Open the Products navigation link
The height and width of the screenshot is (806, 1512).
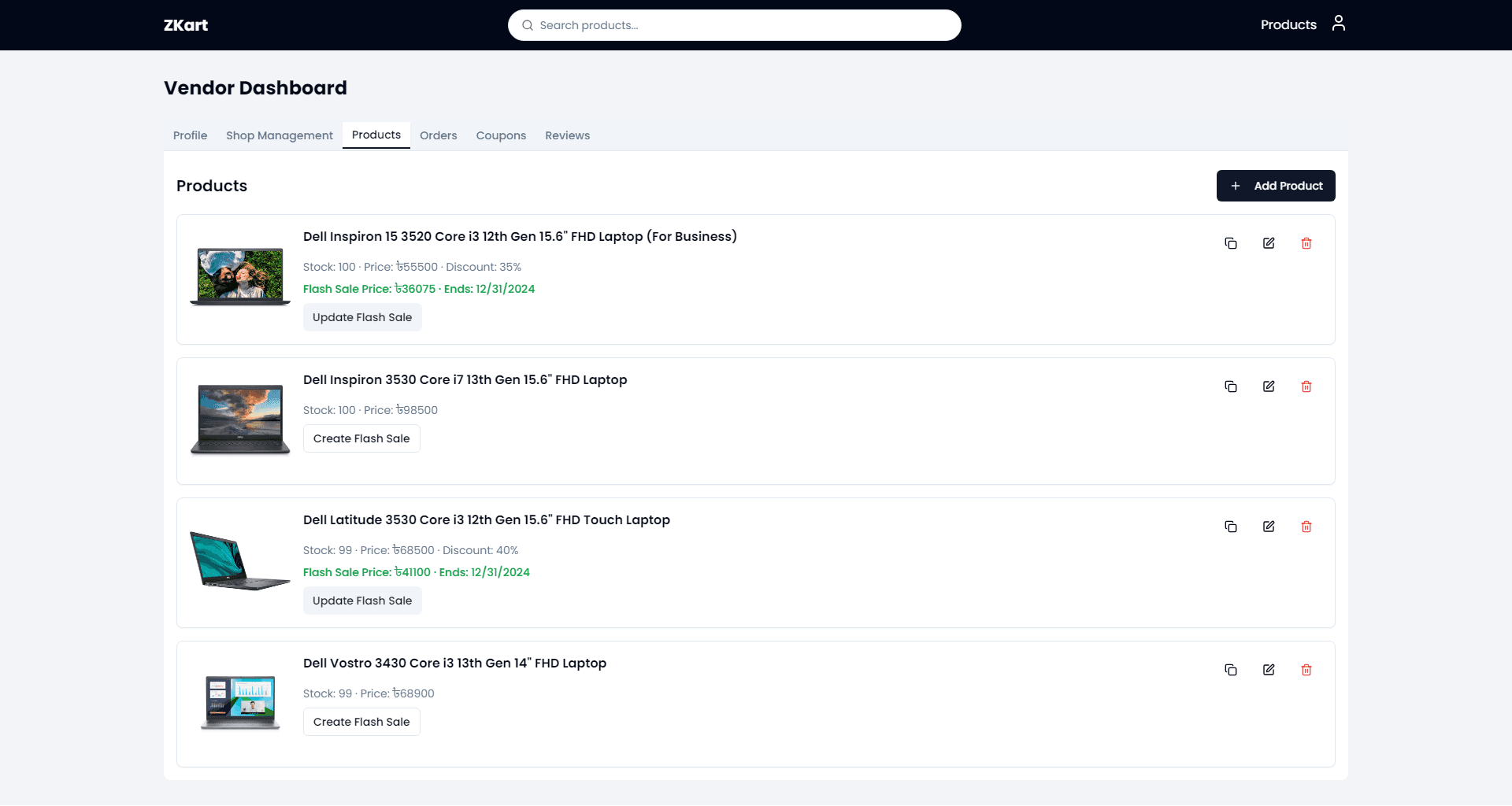[1288, 24]
